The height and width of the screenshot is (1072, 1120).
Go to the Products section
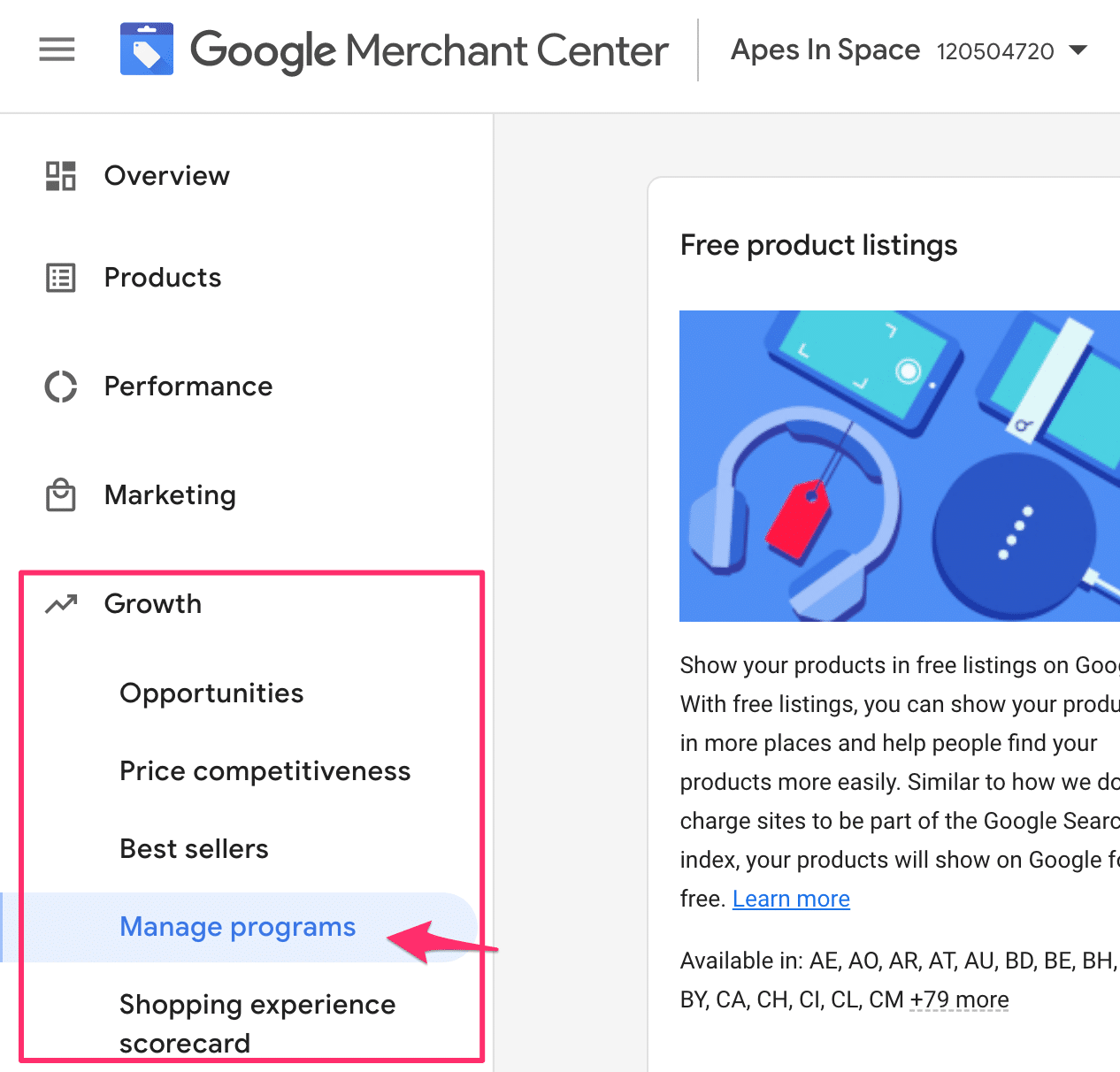pos(163,278)
